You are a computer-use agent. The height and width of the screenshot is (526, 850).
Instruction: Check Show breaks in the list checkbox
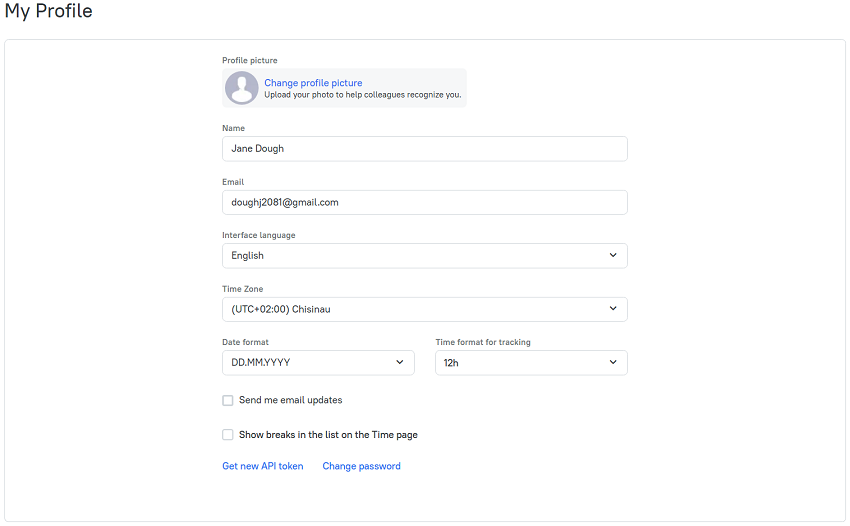[228, 435]
